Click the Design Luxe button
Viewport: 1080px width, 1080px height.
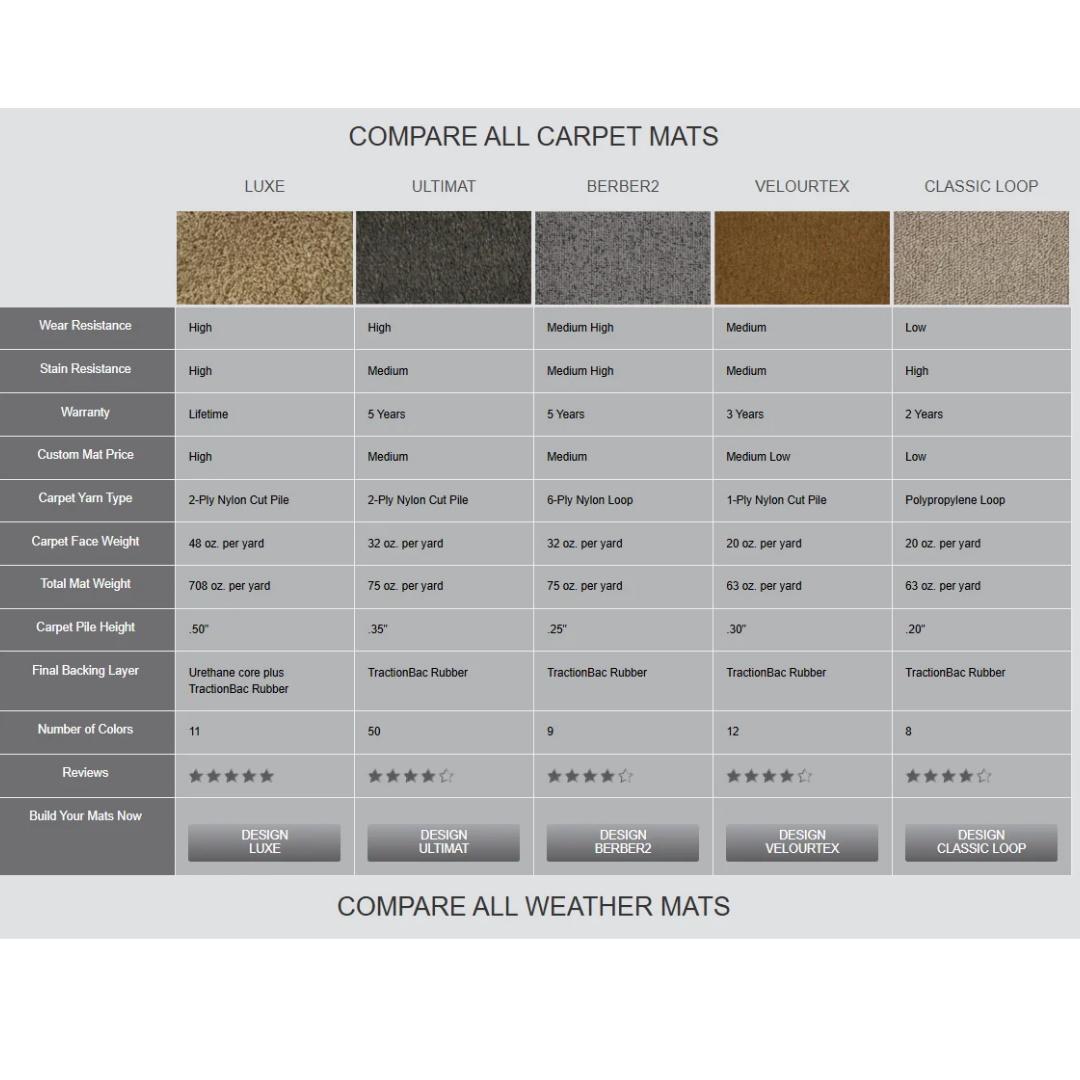264,842
